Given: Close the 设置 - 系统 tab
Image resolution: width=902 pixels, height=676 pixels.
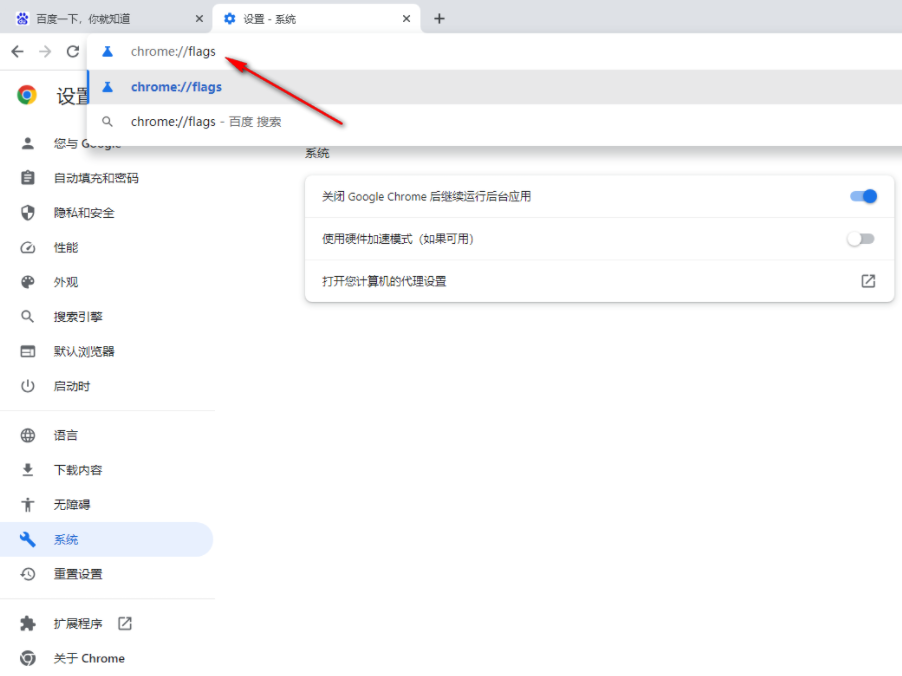Looking at the screenshot, I should coord(406,19).
